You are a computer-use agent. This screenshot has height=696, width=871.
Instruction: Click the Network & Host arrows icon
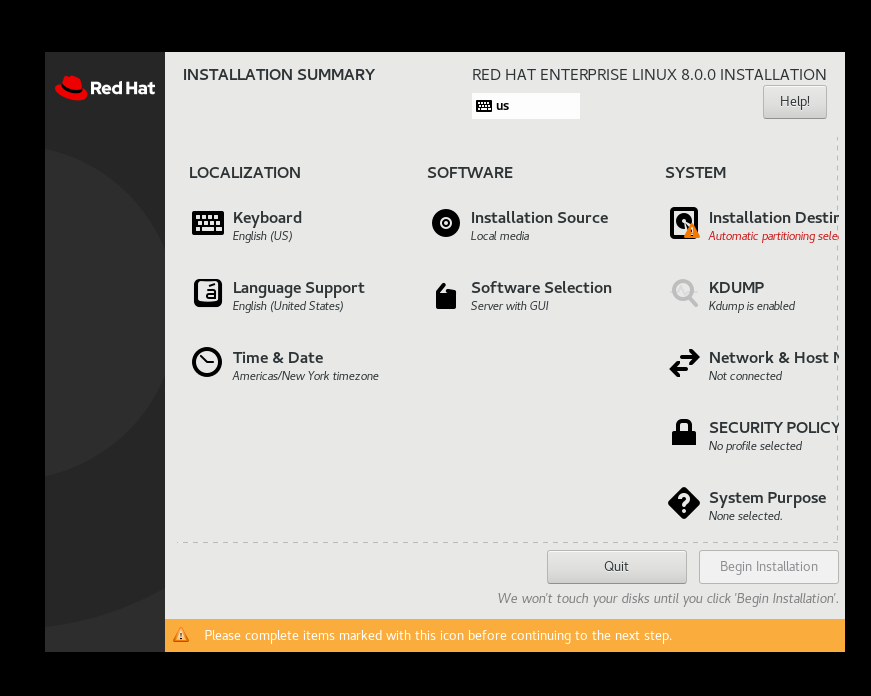684,363
